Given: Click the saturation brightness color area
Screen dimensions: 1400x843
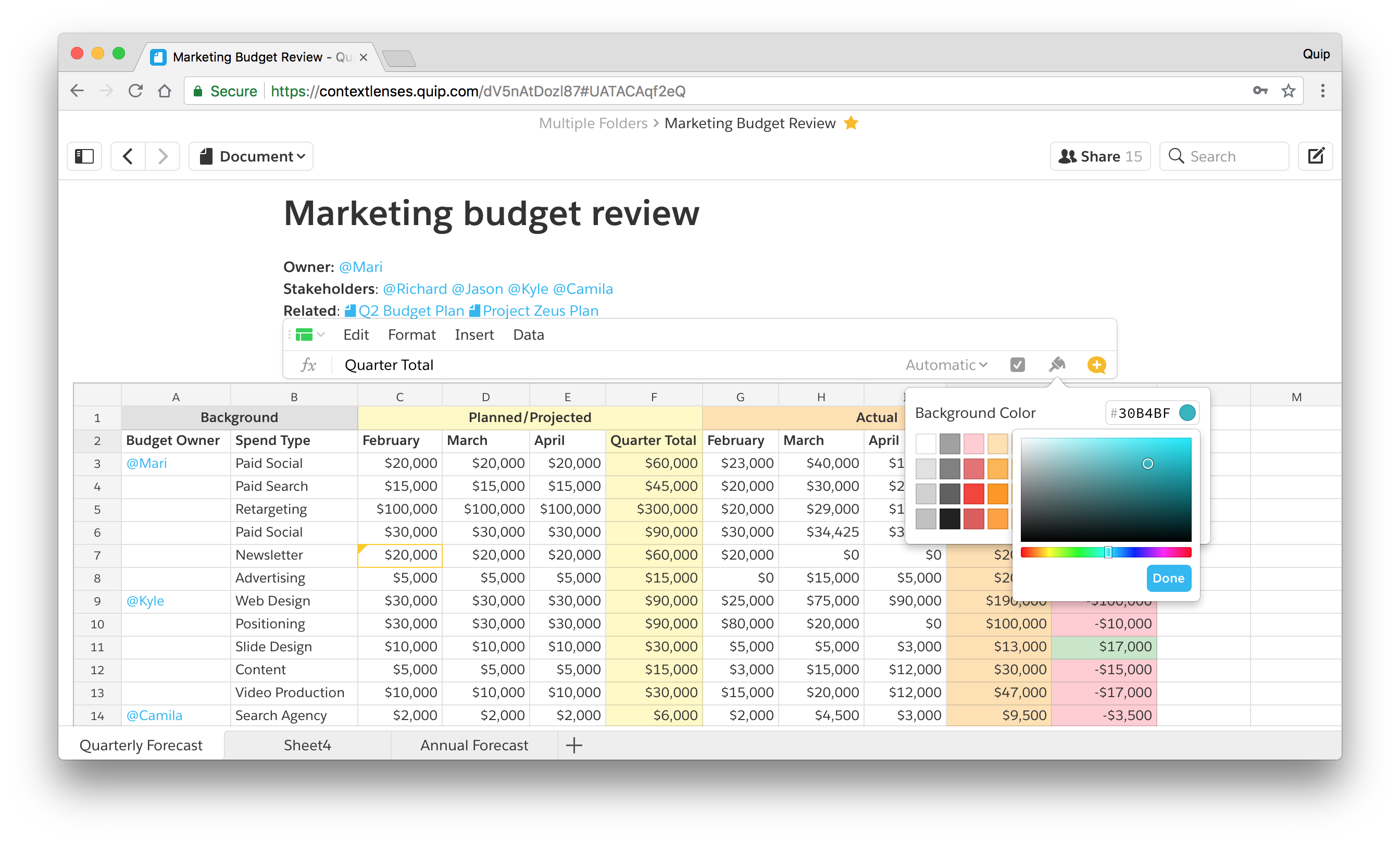Looking at the screenshot, I should coord(1105,489).
